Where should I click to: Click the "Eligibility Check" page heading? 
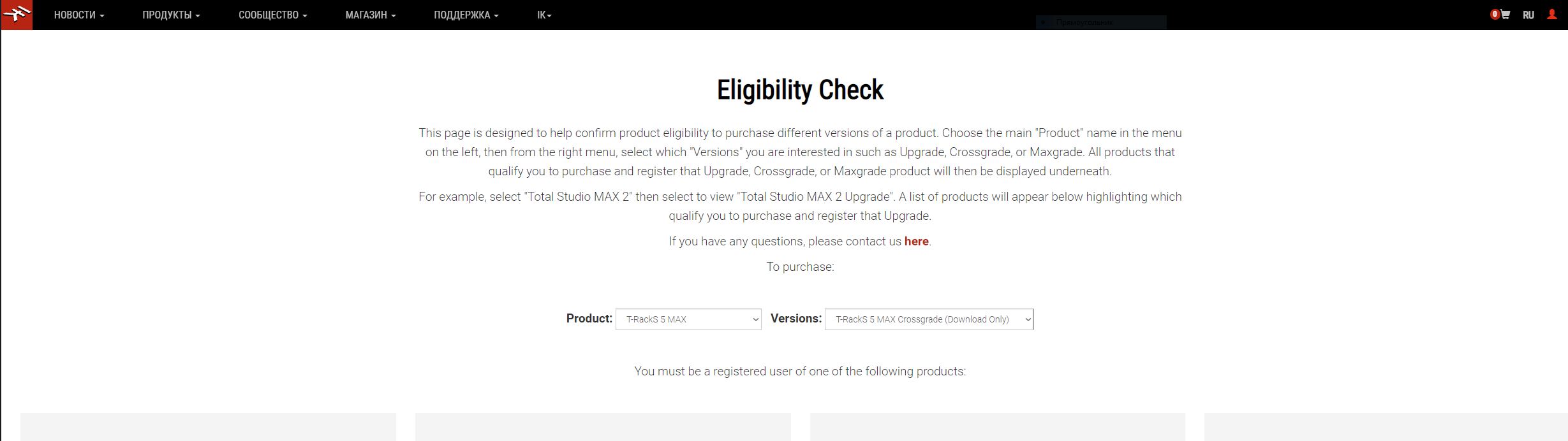coord(800,90)
